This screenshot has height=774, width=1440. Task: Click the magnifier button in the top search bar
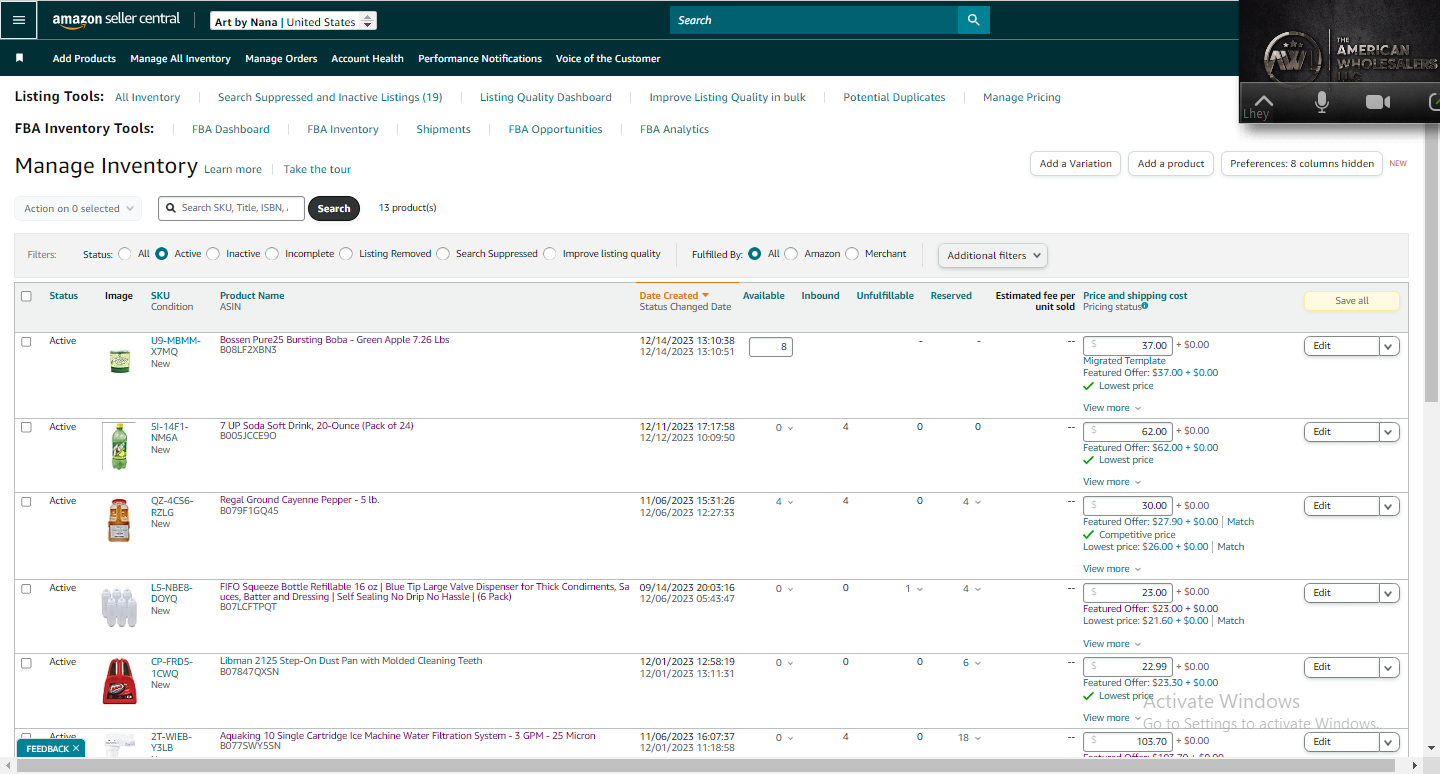(973, 20)
